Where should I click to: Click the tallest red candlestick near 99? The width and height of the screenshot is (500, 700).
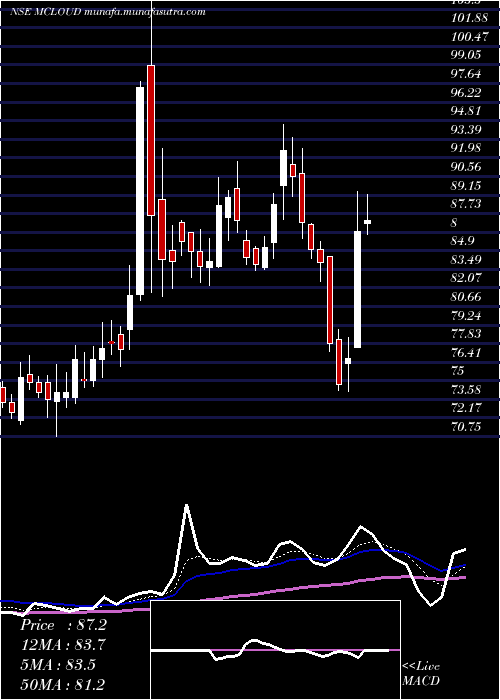tap(151, 140)
